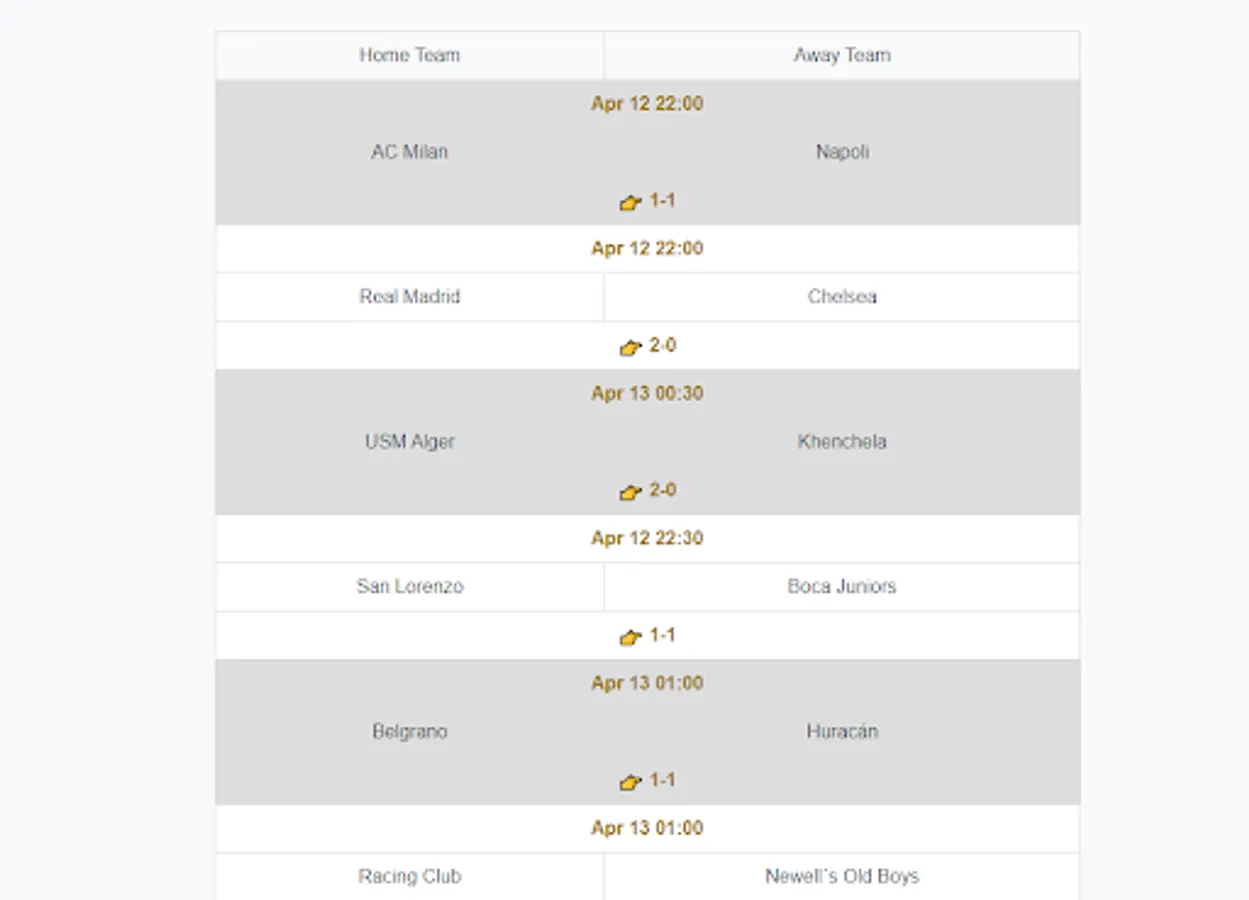
Task: Open San Lorenzo team entry
Action: pos(410,587)
